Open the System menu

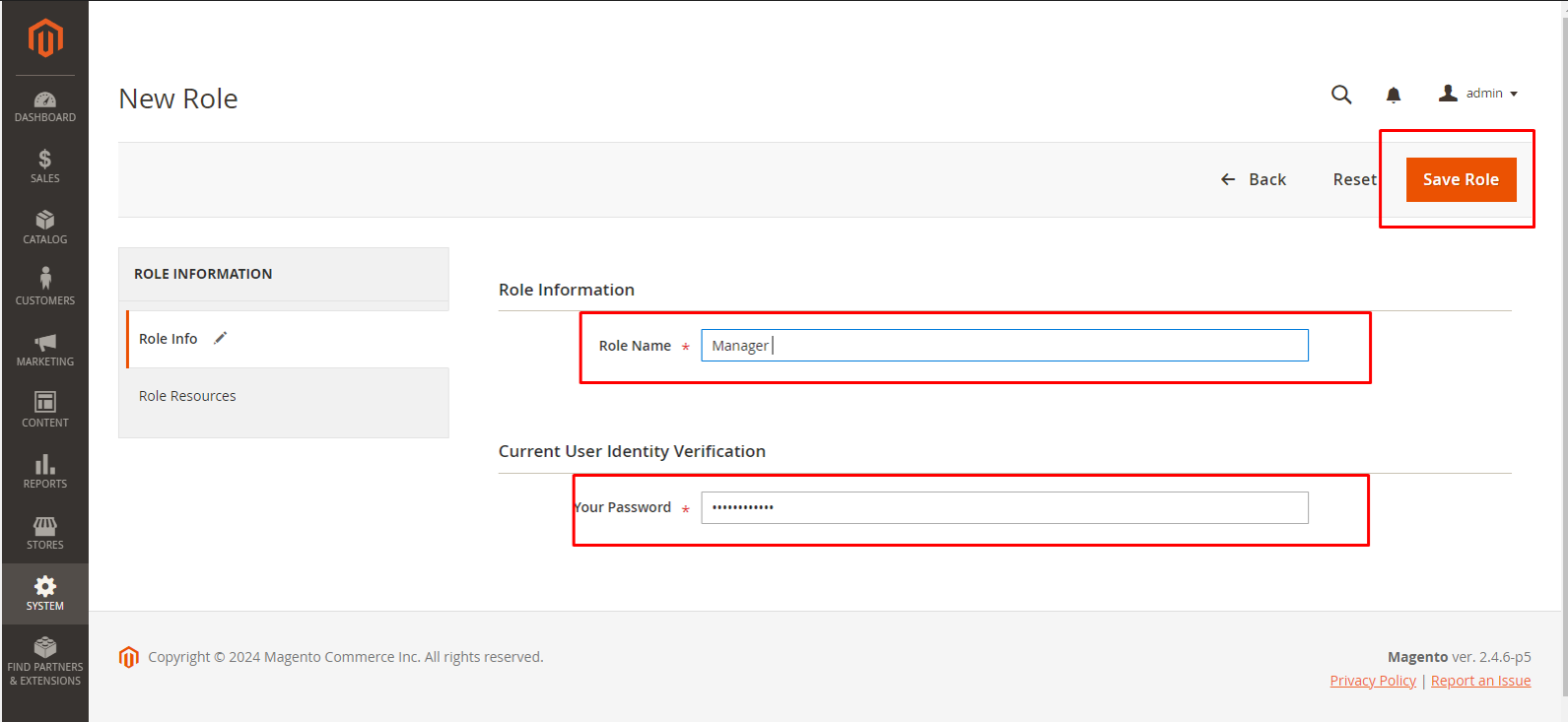tap(45, 594)
